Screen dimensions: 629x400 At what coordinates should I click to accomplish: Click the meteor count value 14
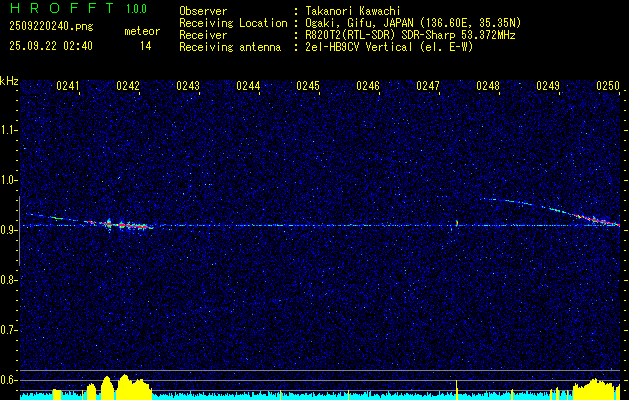pyautogui.click(x=145, y=46)
